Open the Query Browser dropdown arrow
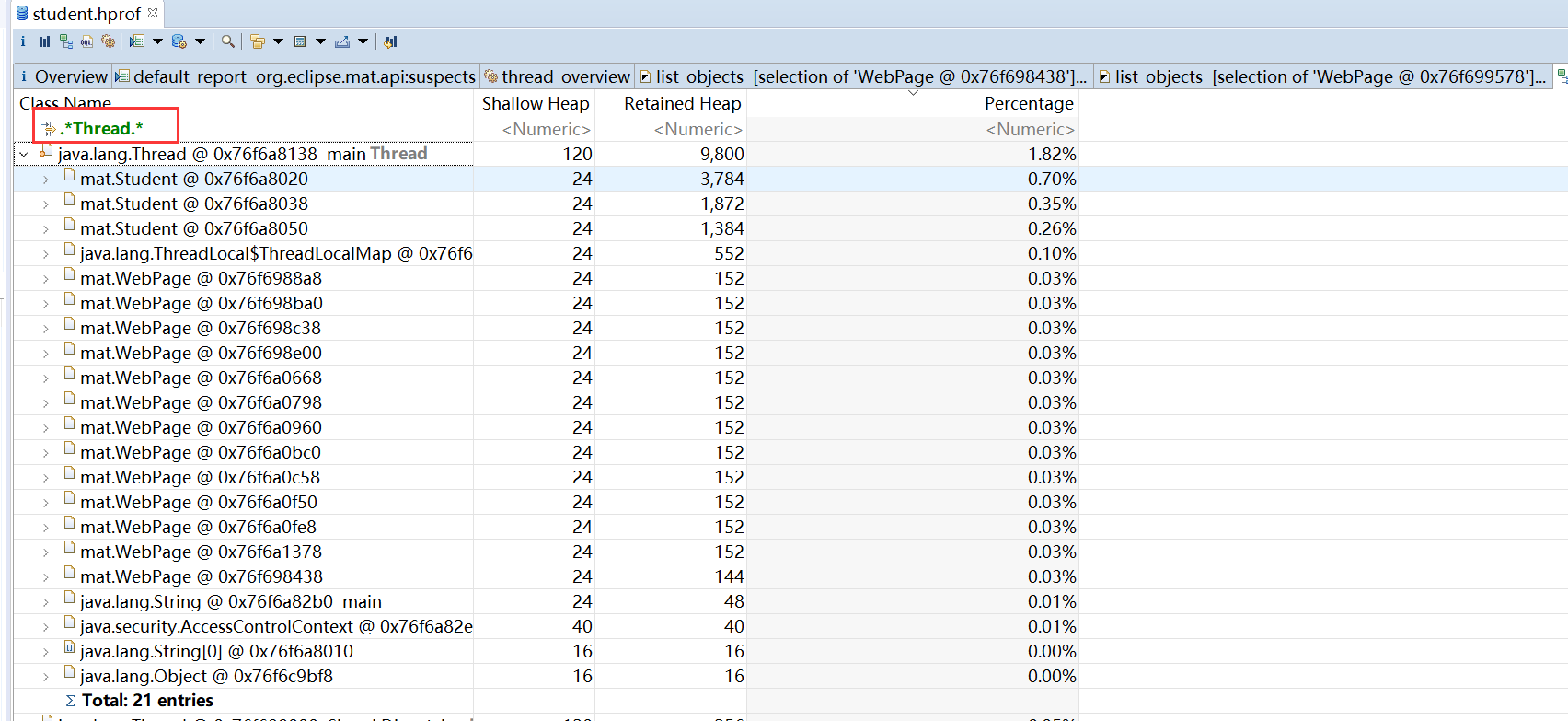 (x=200, y=41)
